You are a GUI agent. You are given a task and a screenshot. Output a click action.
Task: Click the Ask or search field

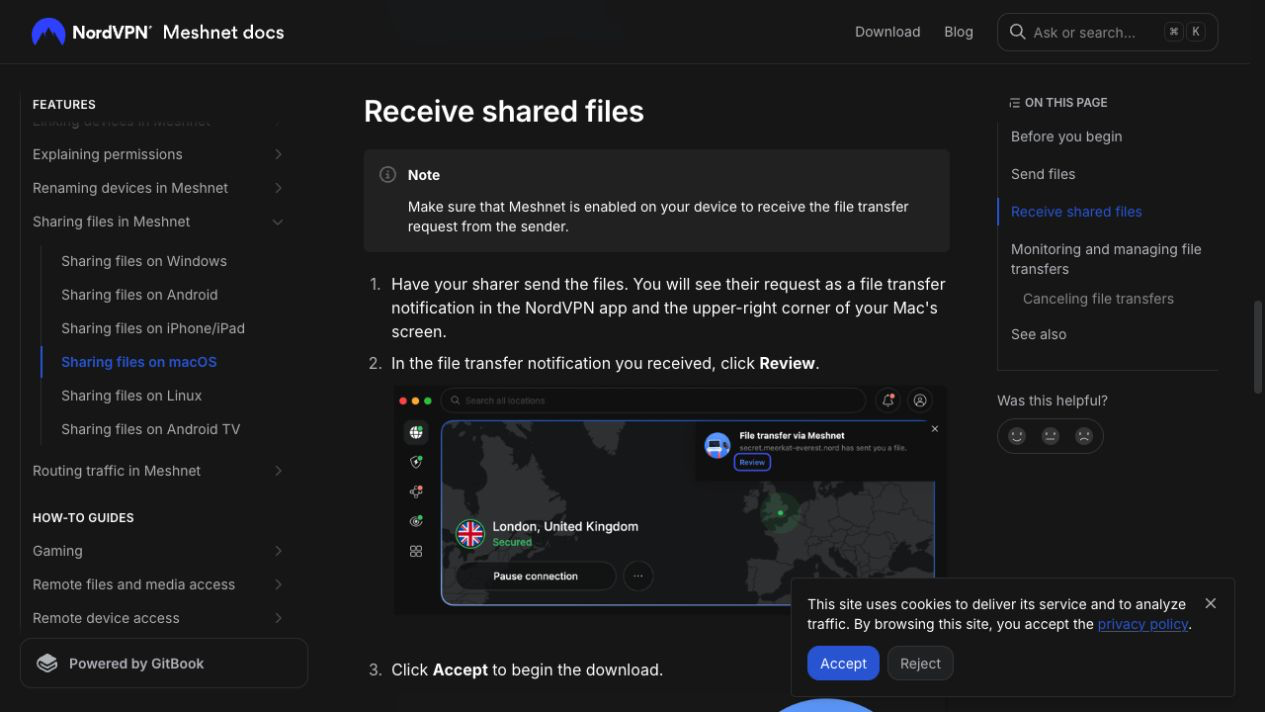click(x=1107, y=32)
